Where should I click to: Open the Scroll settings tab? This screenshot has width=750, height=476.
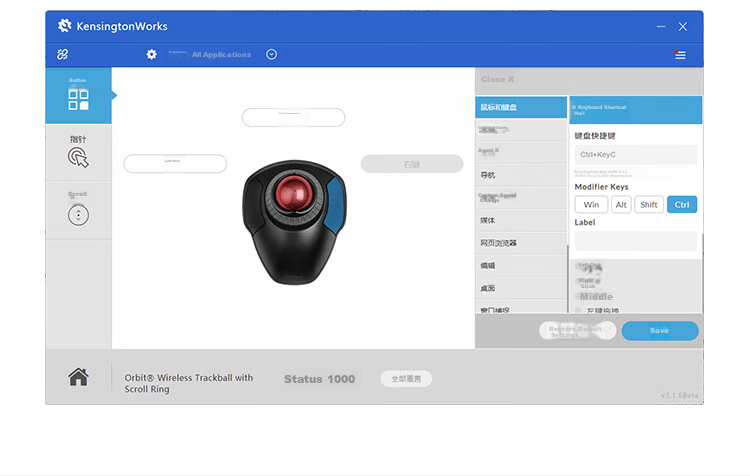coord(78,210)
